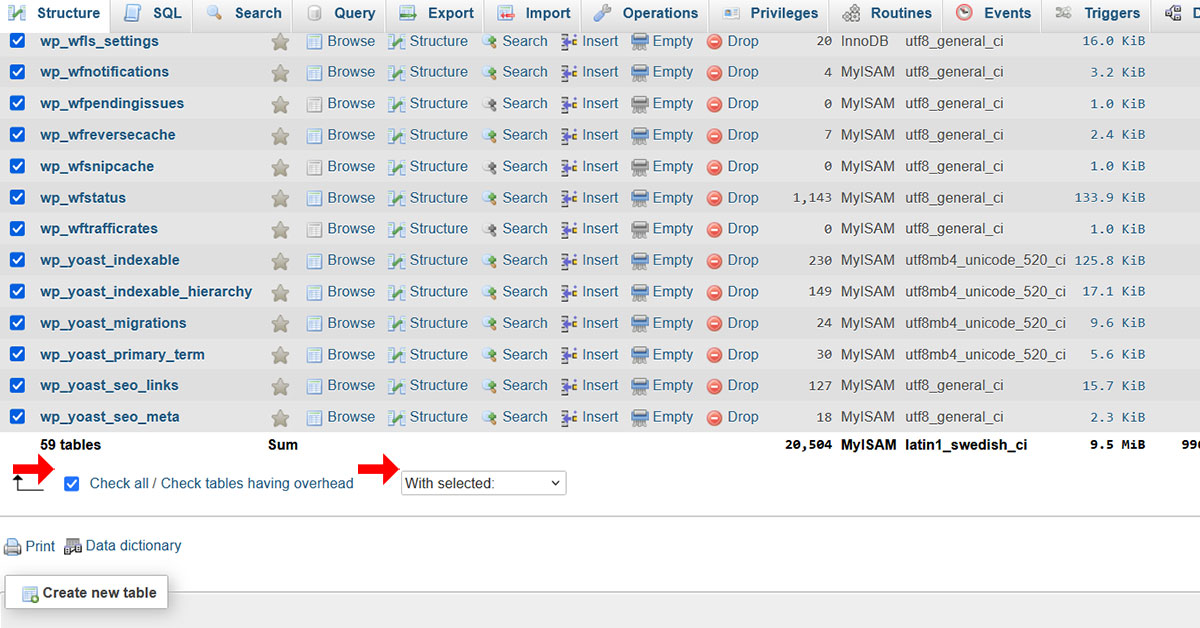Click favorite star icon for wp_wfstatus
Screen dimensions: 1200x628
click(x=280, y=198)
